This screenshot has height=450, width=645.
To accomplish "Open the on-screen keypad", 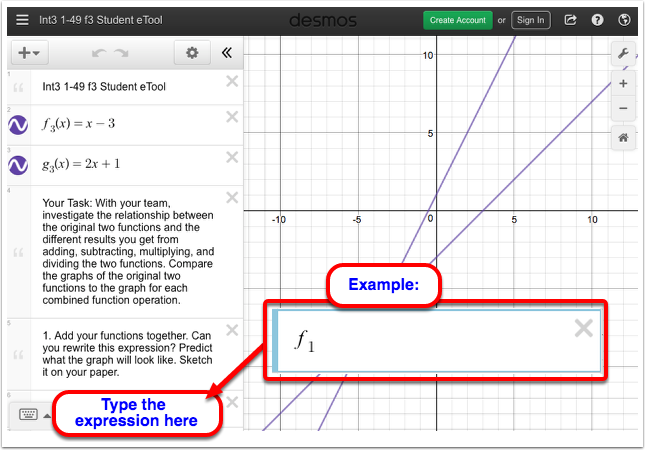I will [28, 414].
